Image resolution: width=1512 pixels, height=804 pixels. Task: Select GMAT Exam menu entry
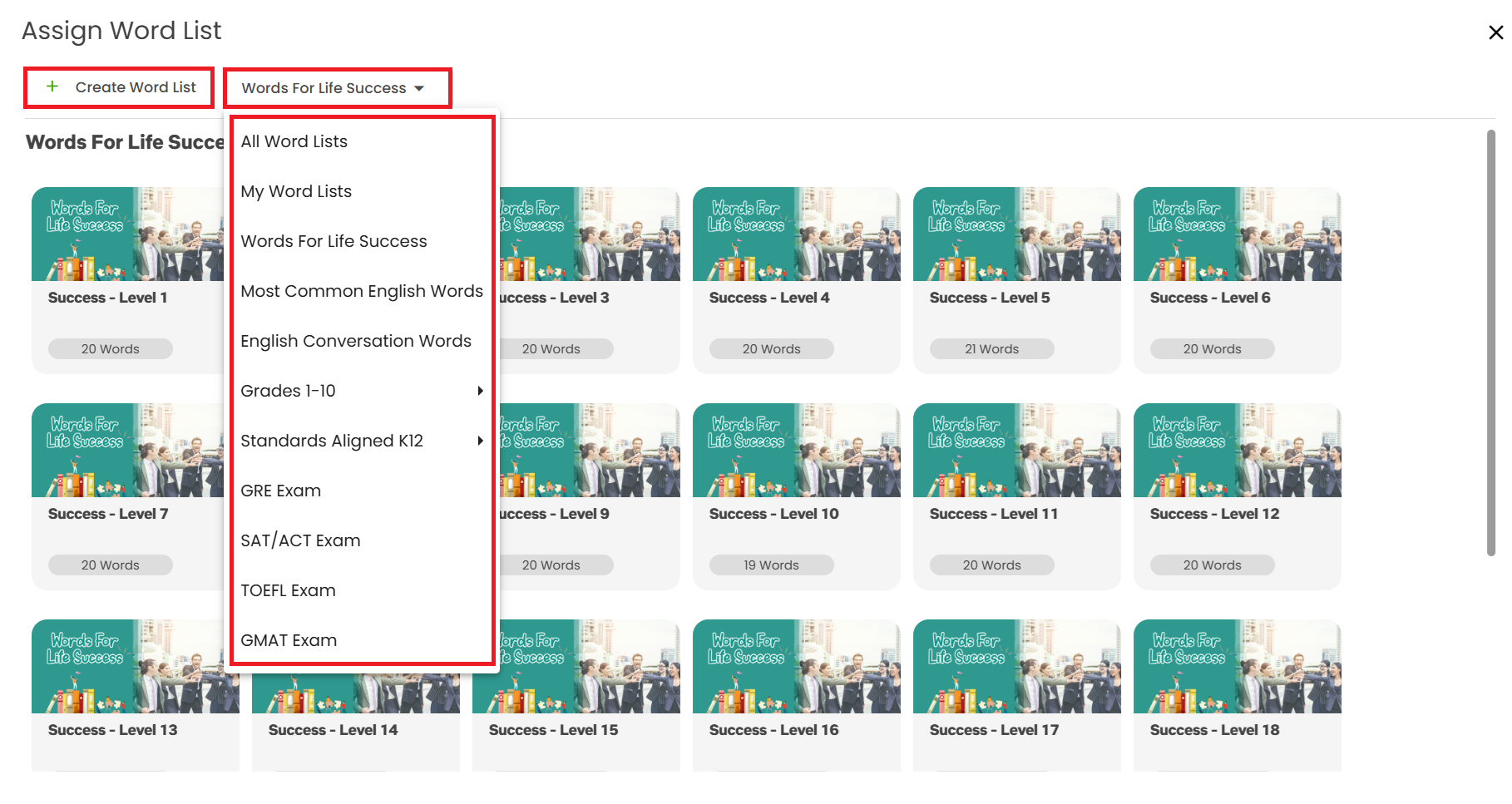point(289,640)
